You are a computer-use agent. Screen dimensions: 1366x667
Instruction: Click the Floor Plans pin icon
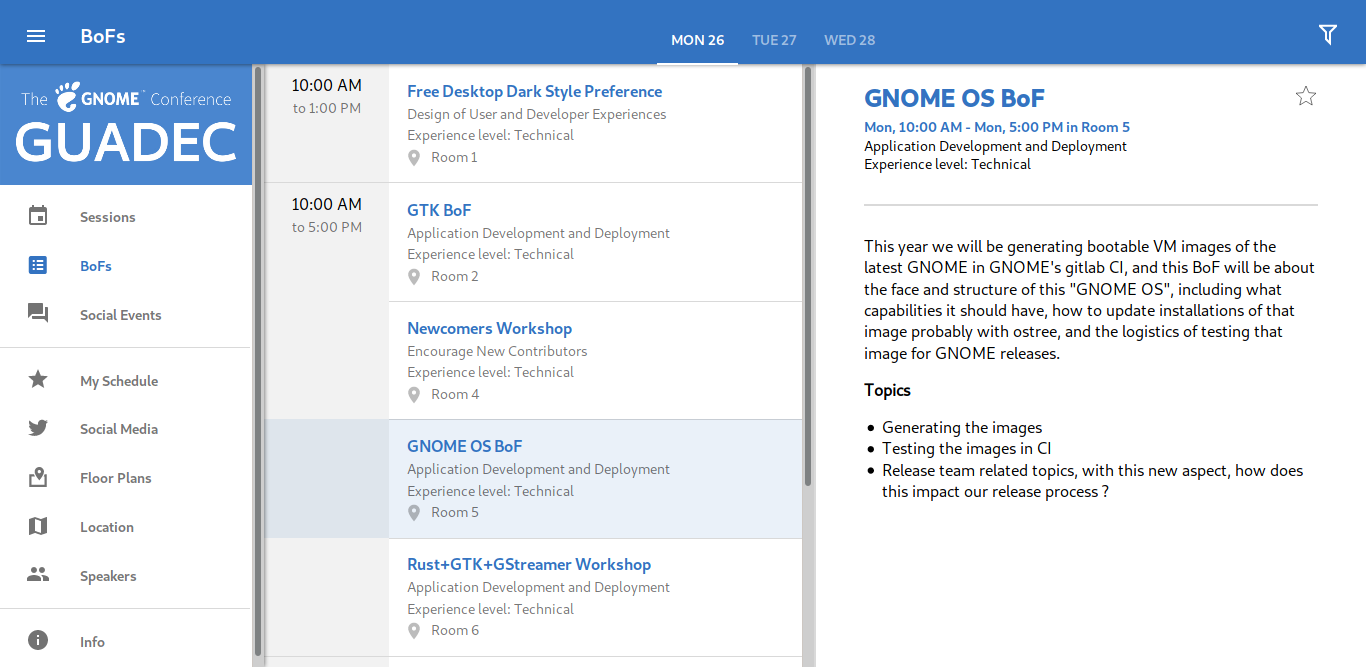[x=38, y=477]
